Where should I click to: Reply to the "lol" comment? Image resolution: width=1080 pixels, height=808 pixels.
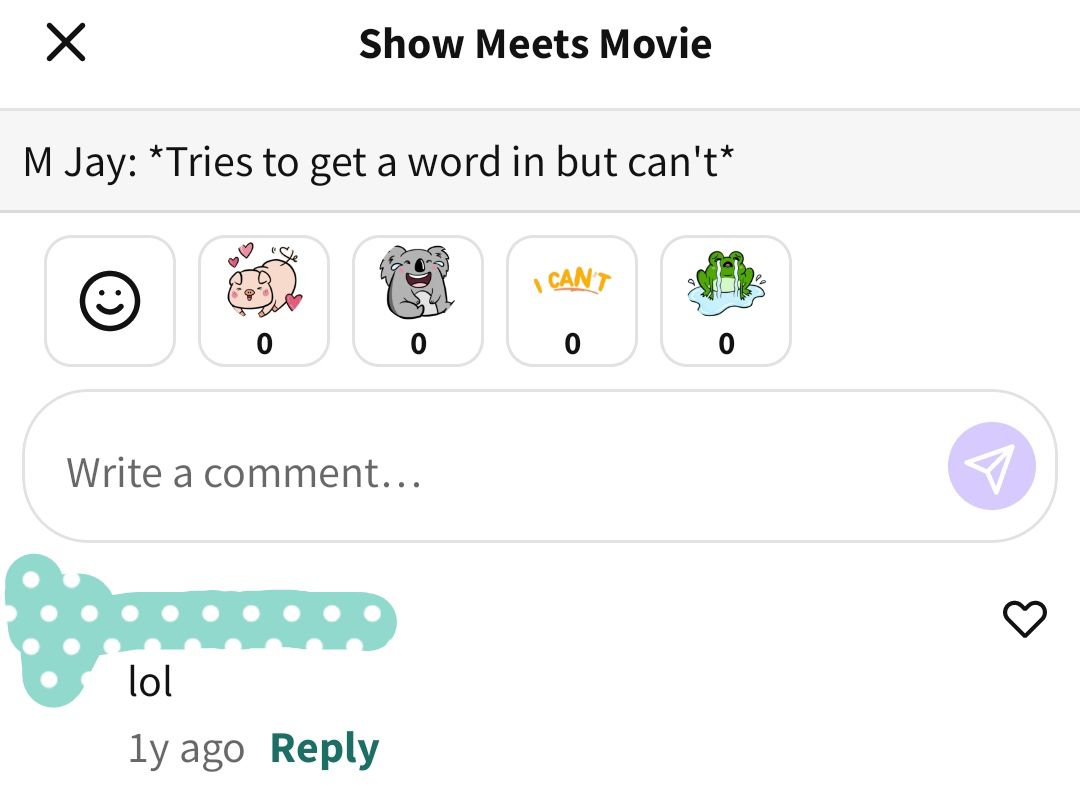(324, 749)
